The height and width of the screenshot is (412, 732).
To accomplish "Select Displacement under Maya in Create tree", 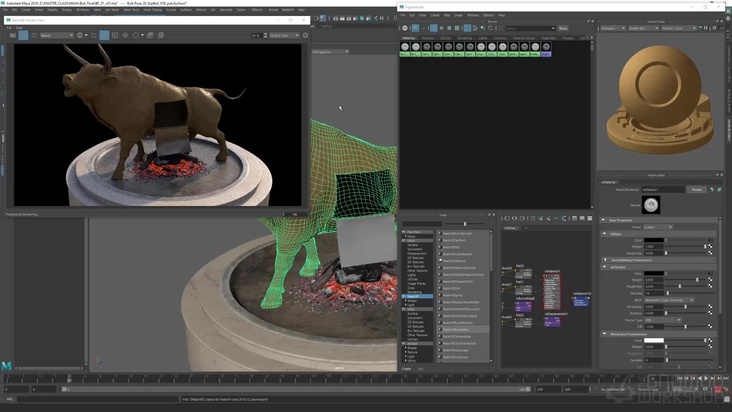I will [417, 253].
